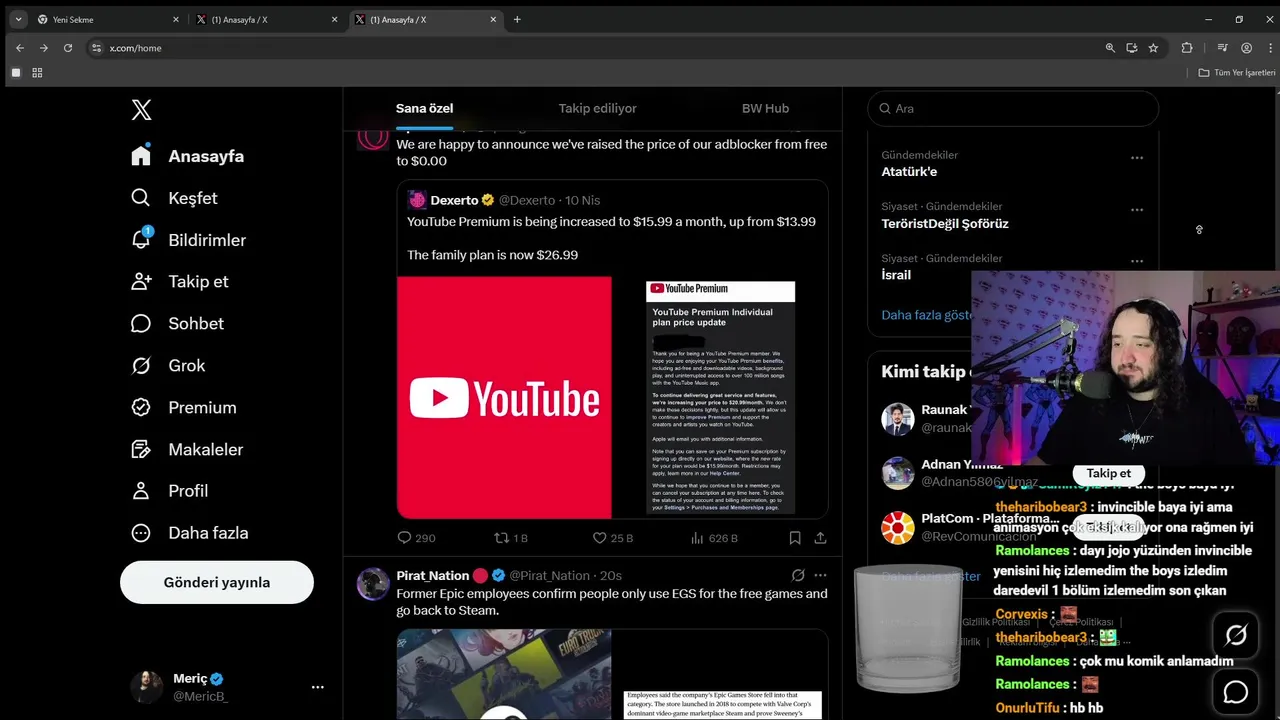The height and width of the screenshot is (720, 1280).
Task: Open the YouTube Premium price update image
Action: click(720, 397)
